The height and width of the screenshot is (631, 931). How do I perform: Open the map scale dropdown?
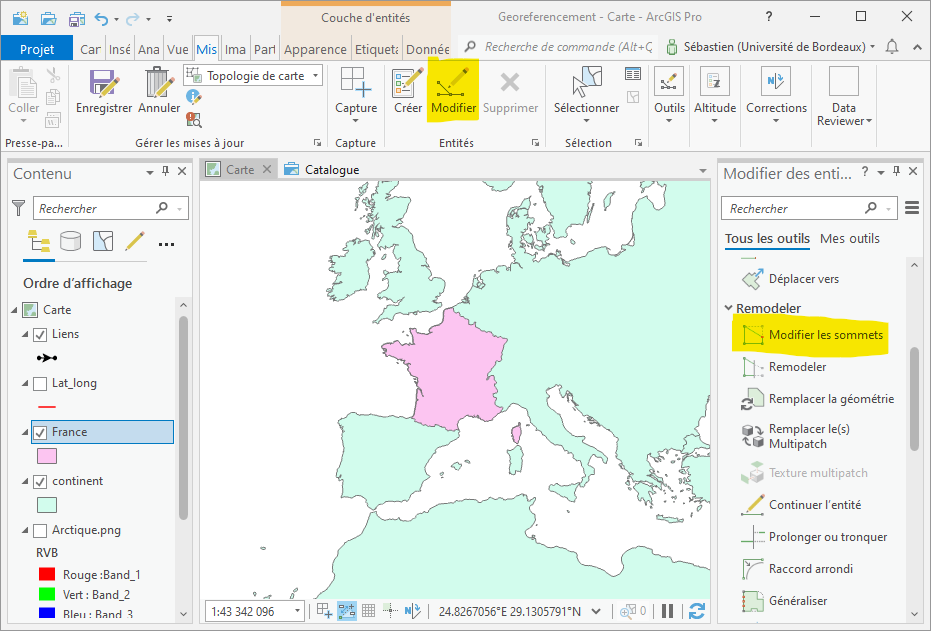tap(298, 611)
